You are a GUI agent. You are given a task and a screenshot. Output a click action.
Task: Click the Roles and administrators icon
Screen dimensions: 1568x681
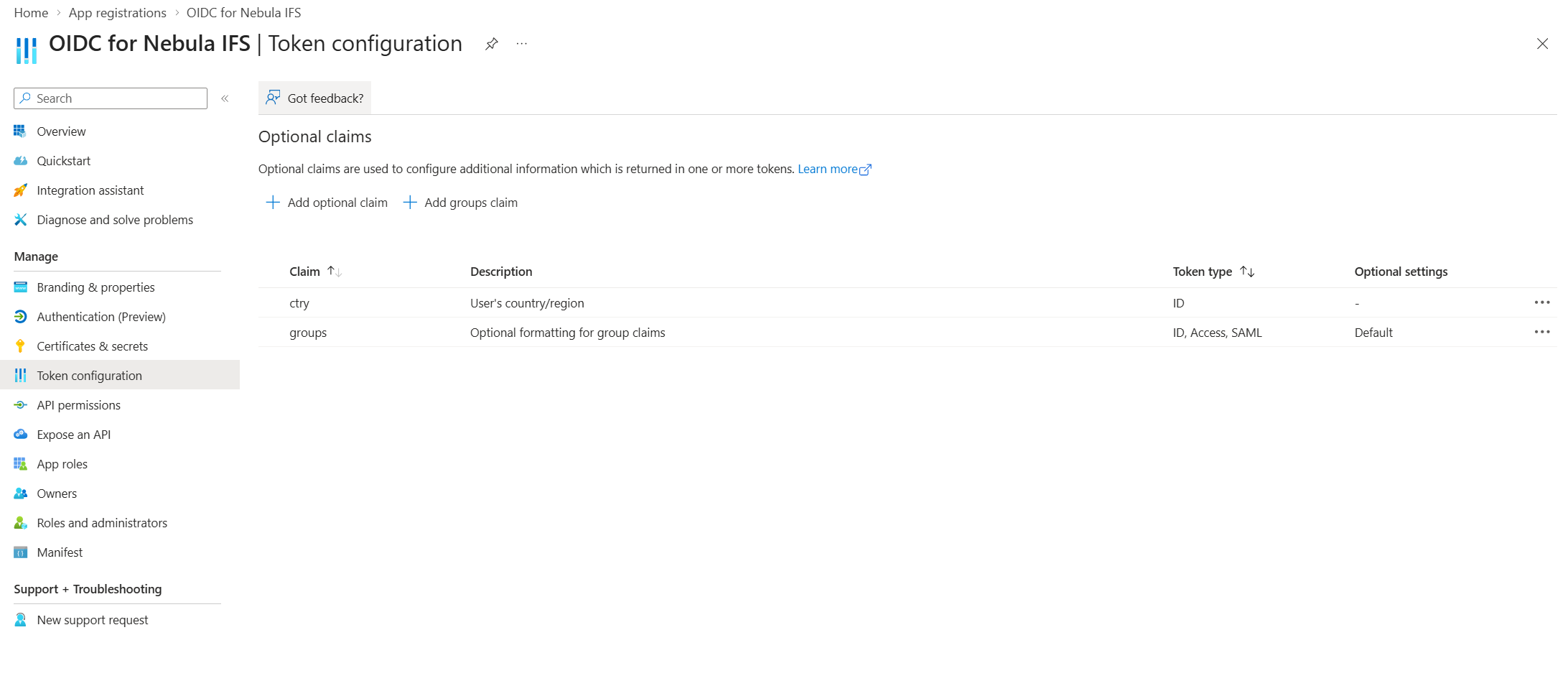click(x=20, y=523)
